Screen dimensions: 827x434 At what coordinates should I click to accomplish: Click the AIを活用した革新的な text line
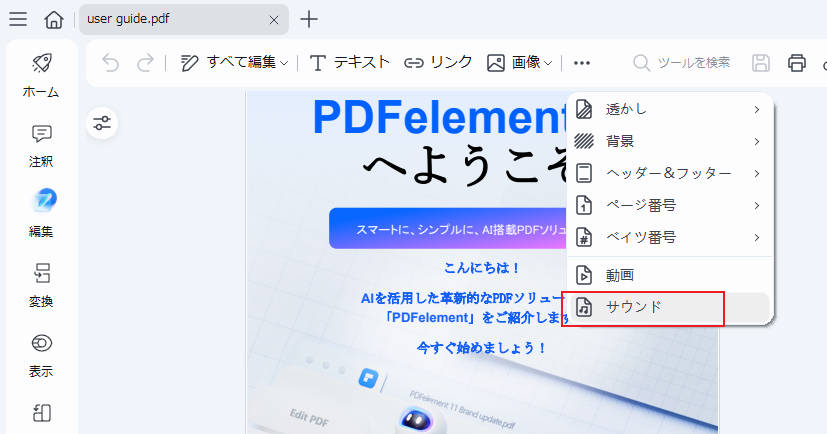pyautogui.click(x=464, y=298)
